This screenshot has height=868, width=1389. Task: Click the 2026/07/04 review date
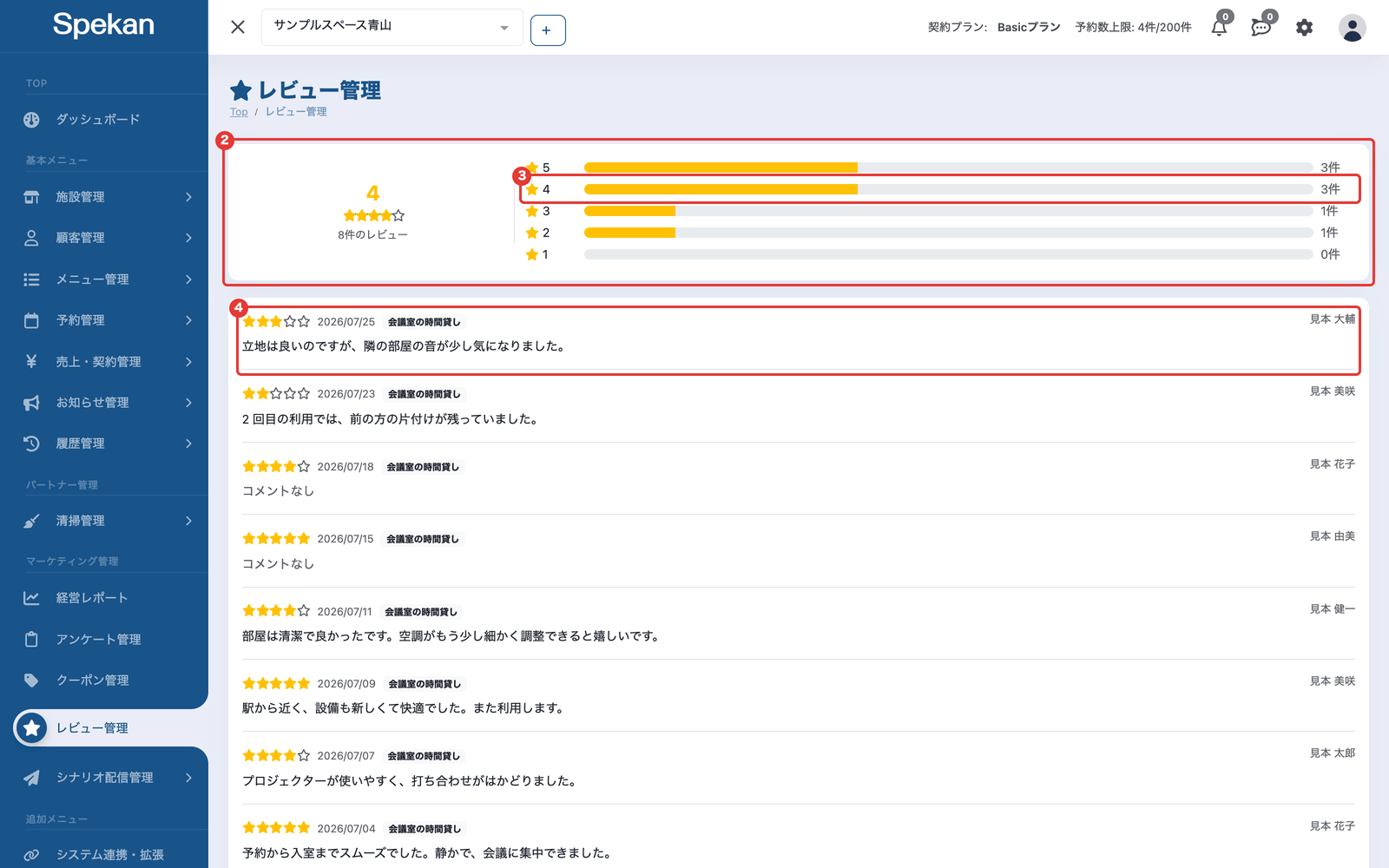pos(346,829)
